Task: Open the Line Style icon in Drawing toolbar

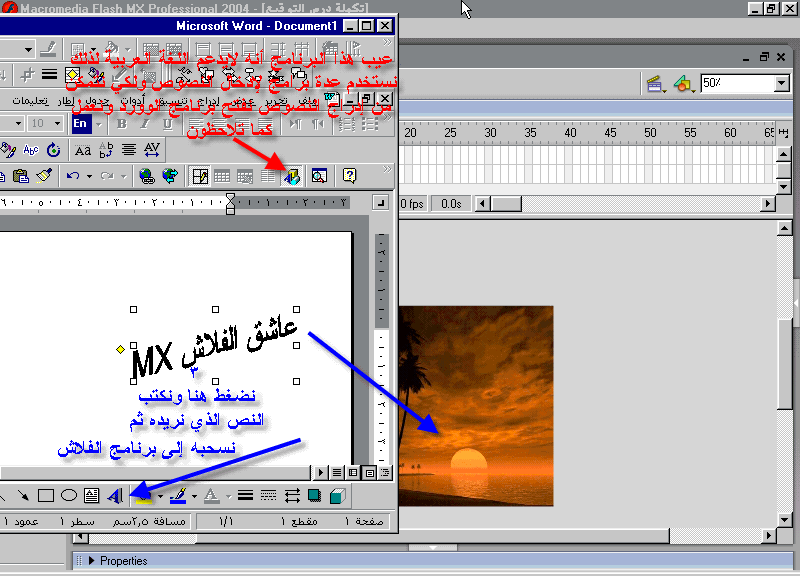Action: (245, 495)
